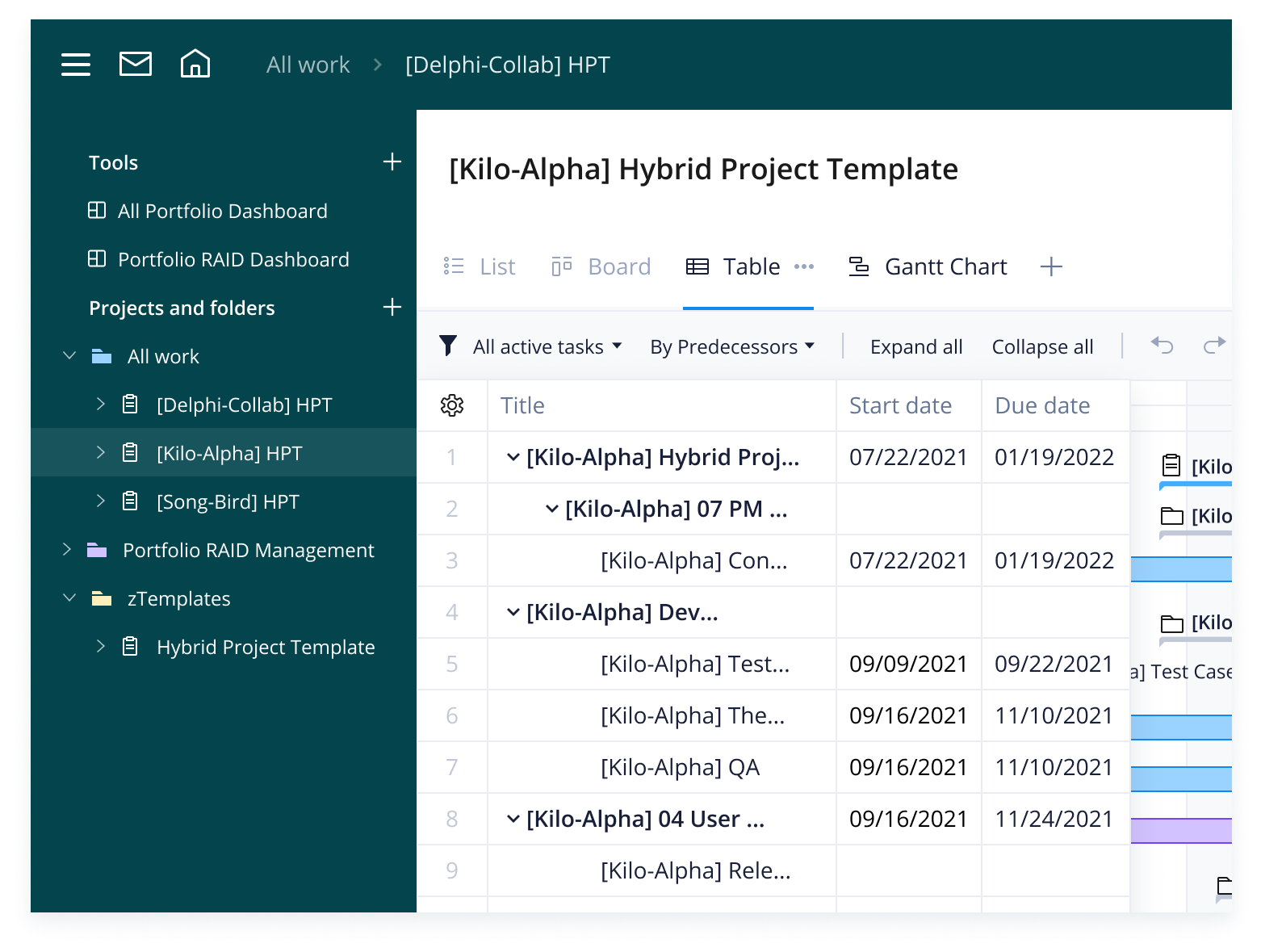This screenshot has height=952, width=1261.
Task: Collapse row 1 Hybrid Proj... in table
Action: click(513, 457)
